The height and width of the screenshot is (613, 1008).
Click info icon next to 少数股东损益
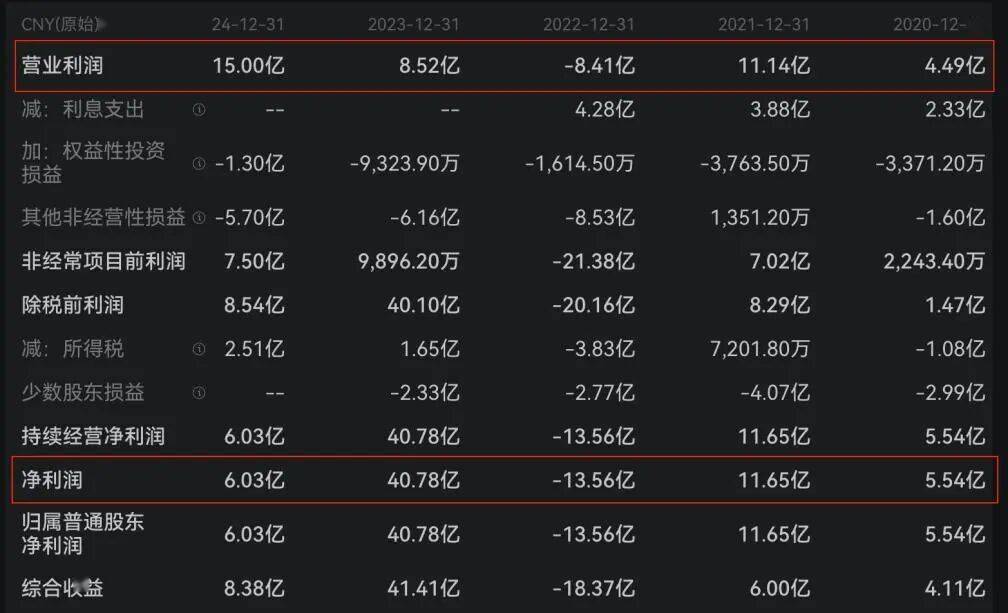pyautogui.click(x=198, y=393)
